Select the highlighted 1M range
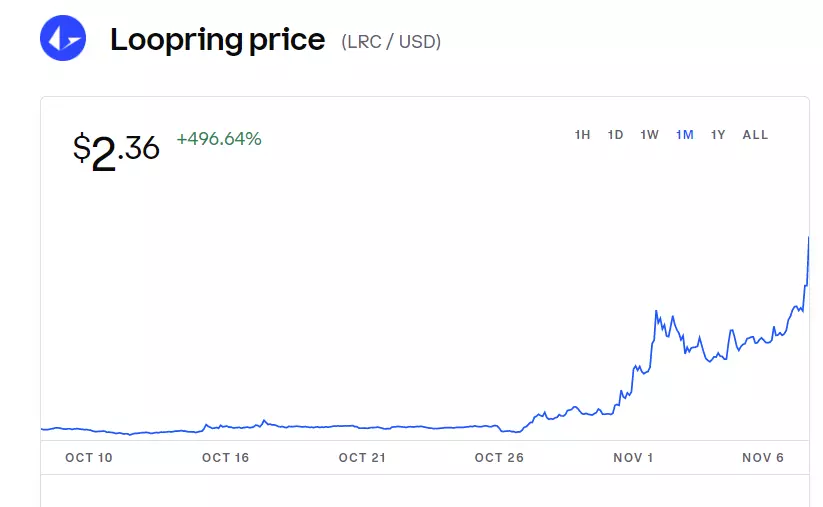This screenshot has height=507, width=823. click(685, 135)
